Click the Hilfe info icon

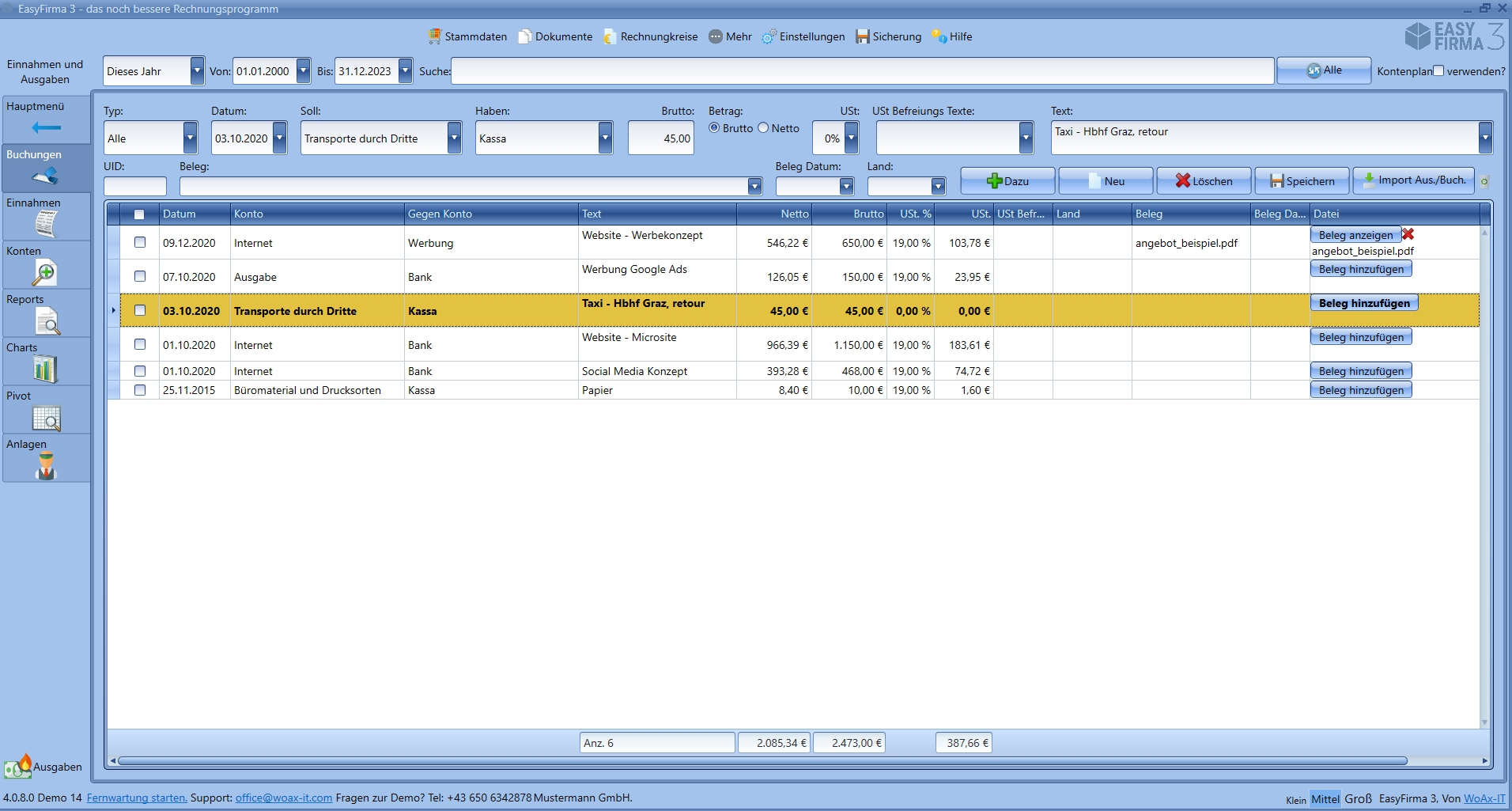939,36
